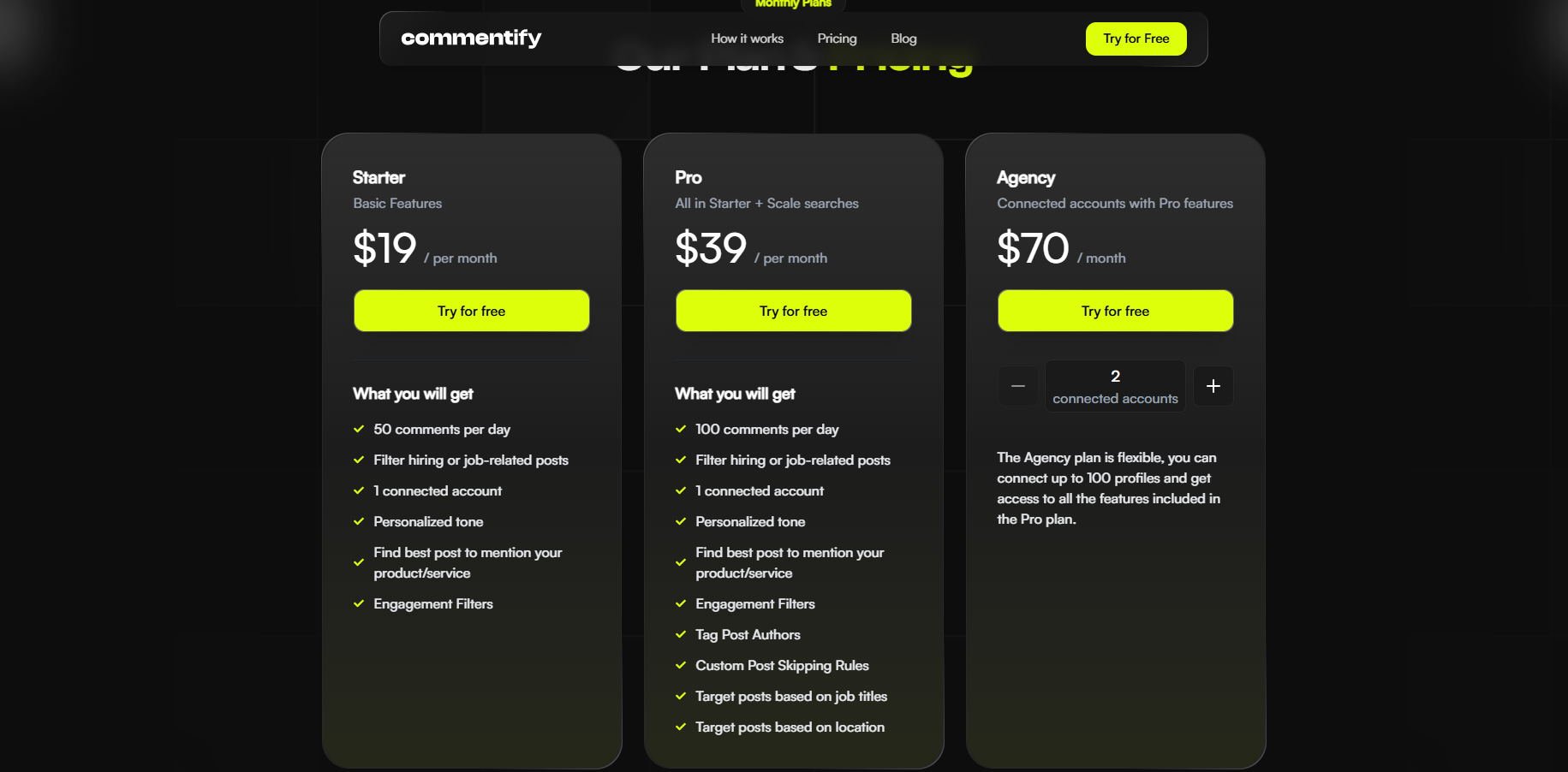
Task: Click checkmark beside 50 comments per day
Action: click(359, 430)
